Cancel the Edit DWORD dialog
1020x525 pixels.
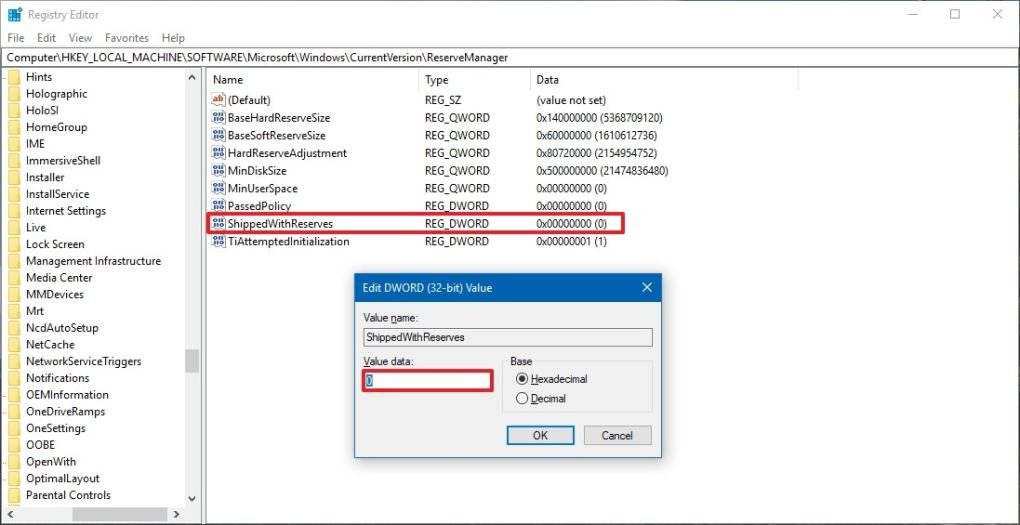tap(617, 435)
